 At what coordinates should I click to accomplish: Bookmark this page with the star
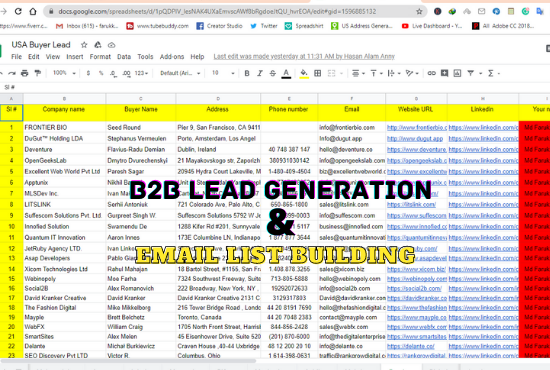pyautogui.click(x=419, y=12)
